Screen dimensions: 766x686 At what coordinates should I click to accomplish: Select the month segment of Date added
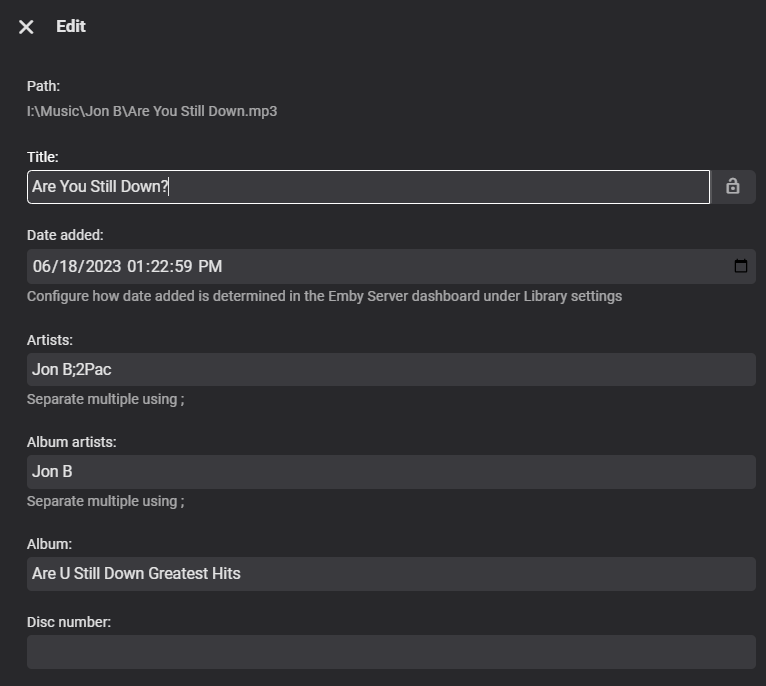pos(41,266)
